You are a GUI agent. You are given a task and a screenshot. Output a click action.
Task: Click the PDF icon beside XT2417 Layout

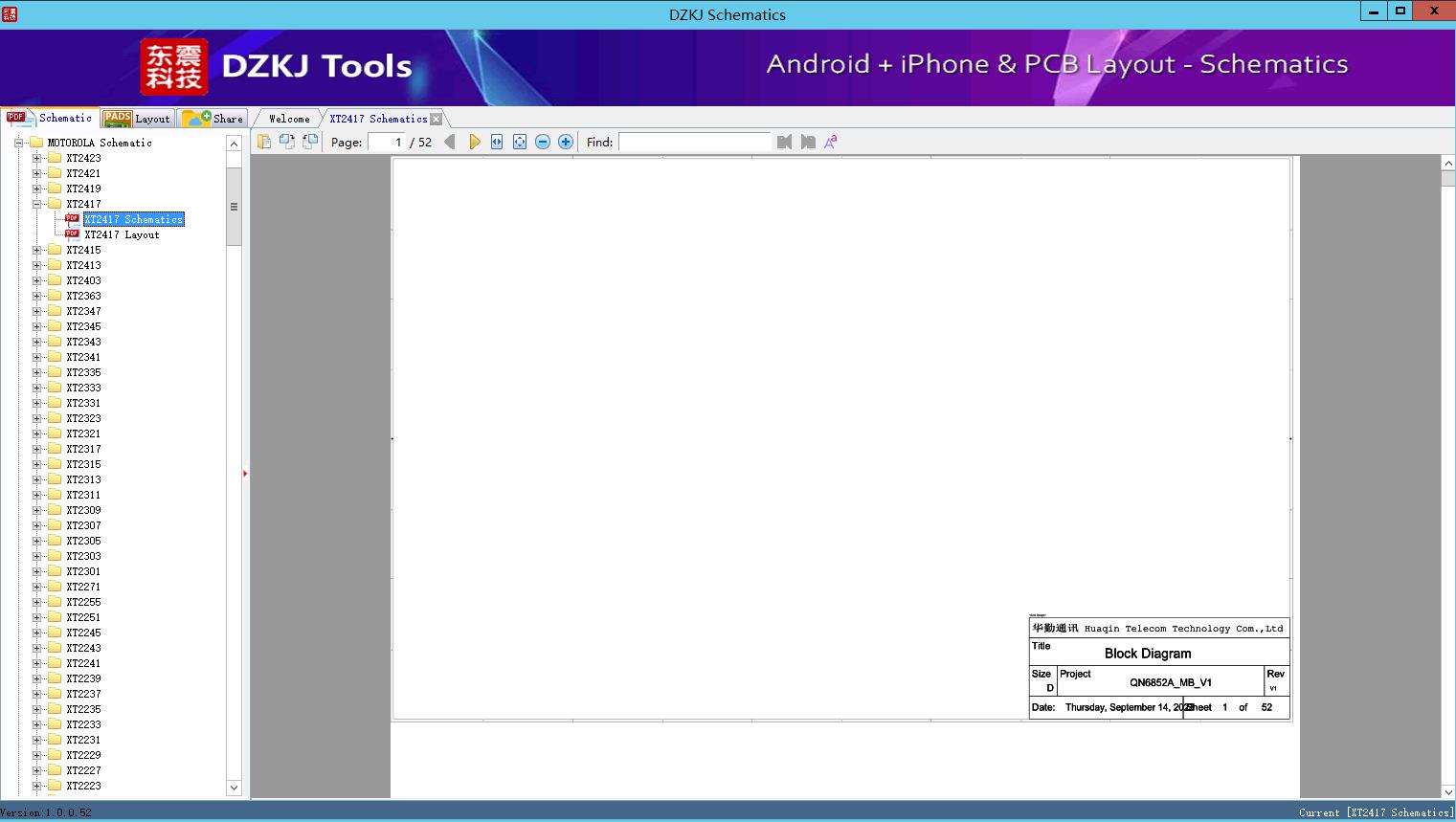72,233
